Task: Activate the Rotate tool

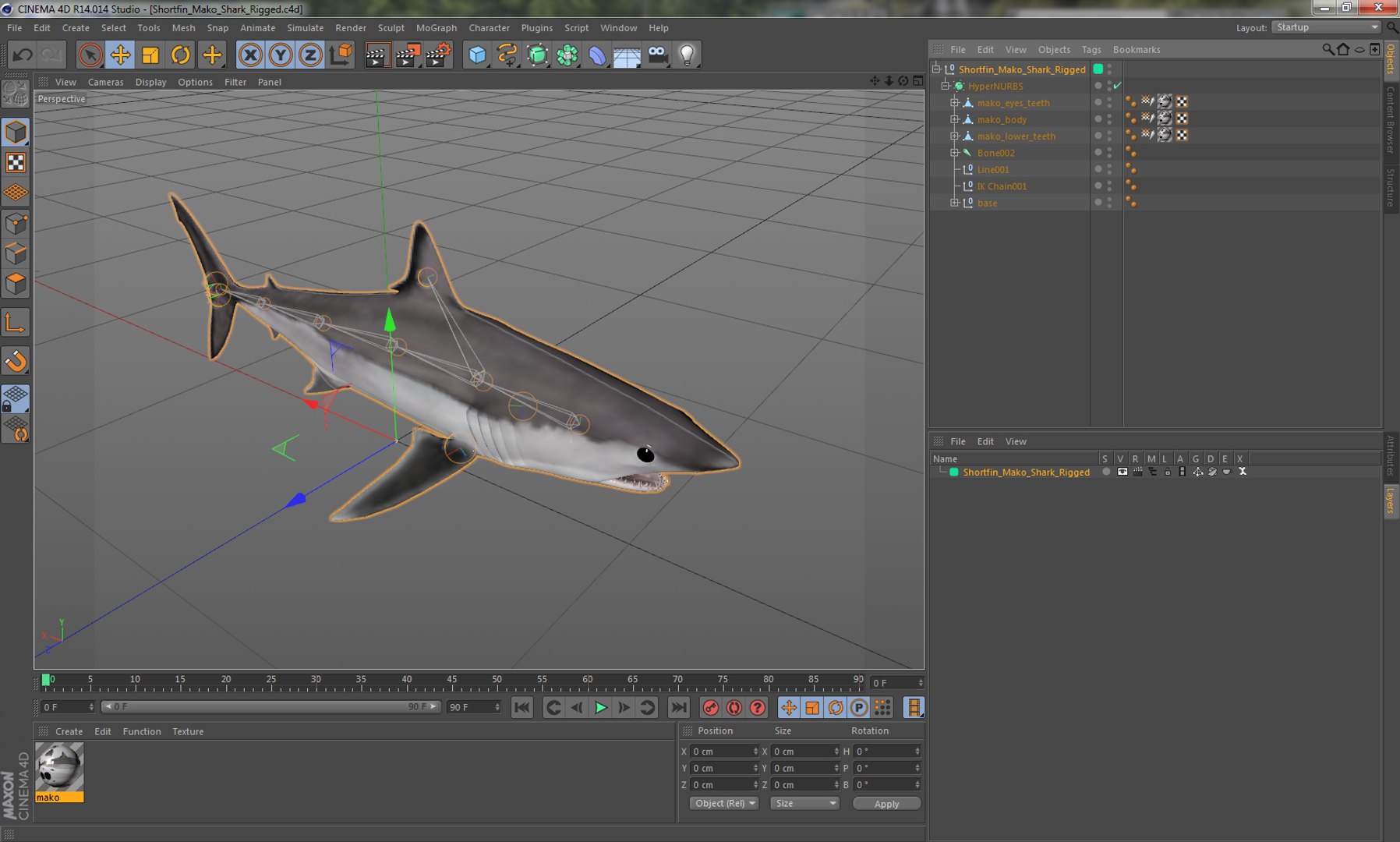Action: (181, 55)
